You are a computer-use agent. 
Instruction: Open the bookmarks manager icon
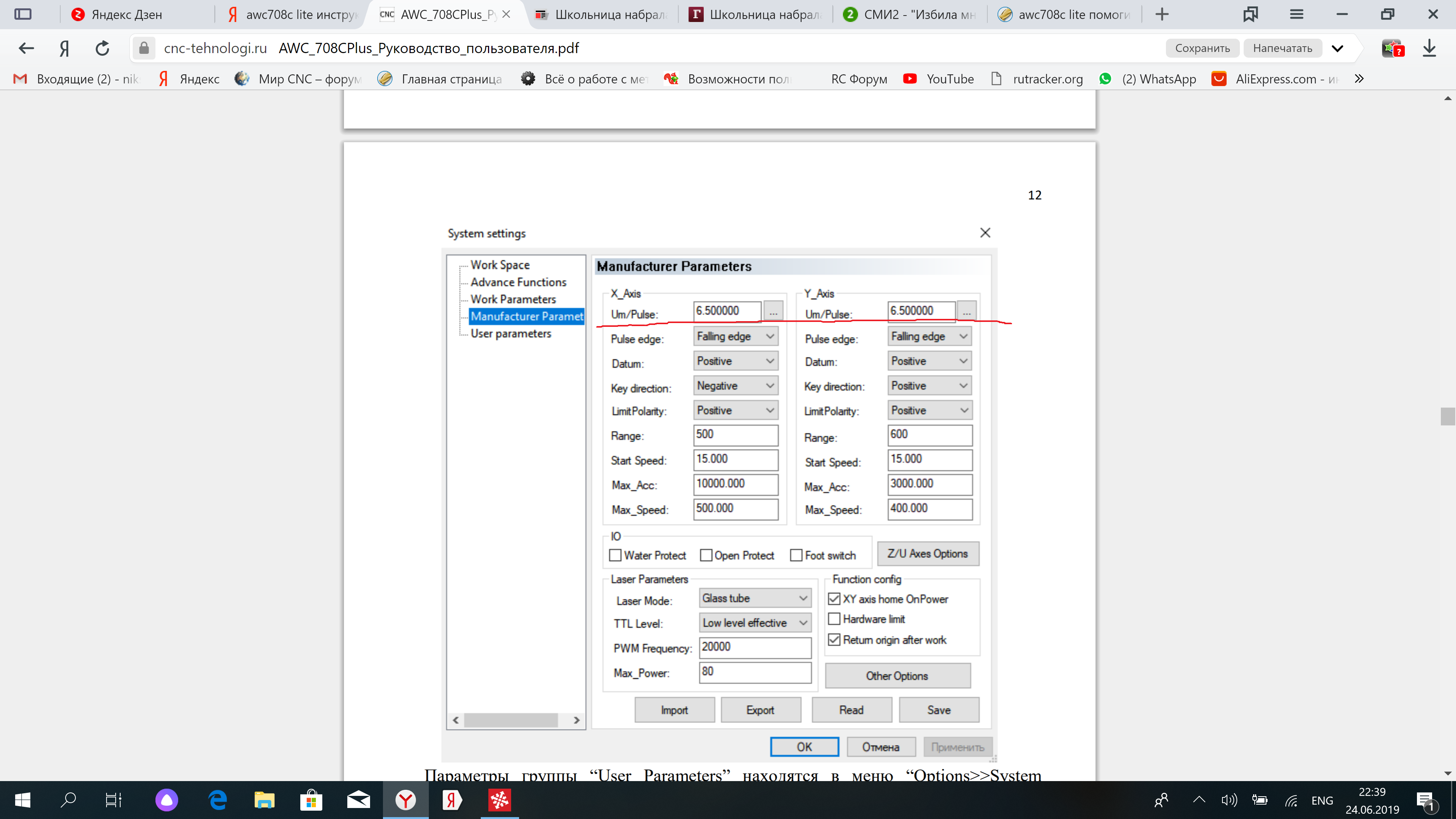click(1250, 14)
